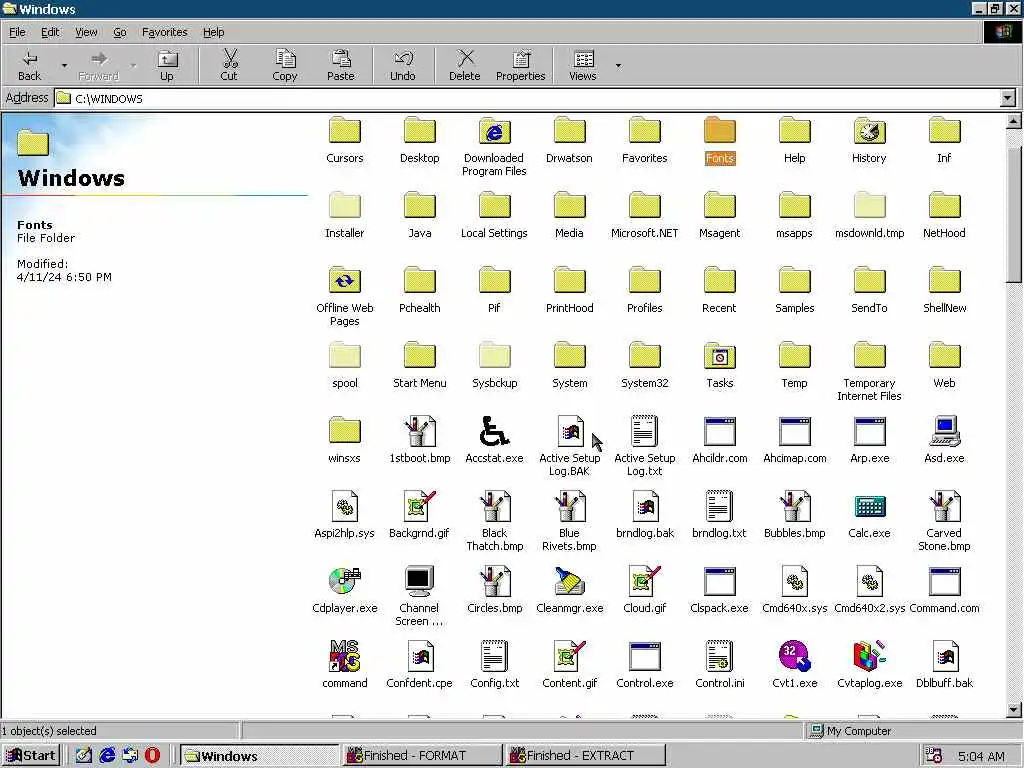Switch to Finished - EXTRACT taskbar window
The height and width of the screenshot is (768, 1024).
click(585, 756)
